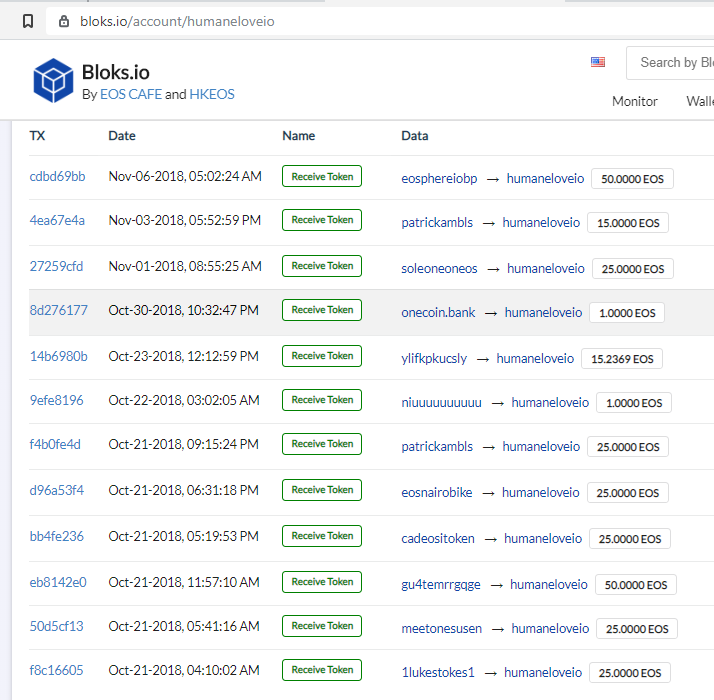The image size is (714, 700).
Task: Click the Data column header
Action: tap(414, 136)
